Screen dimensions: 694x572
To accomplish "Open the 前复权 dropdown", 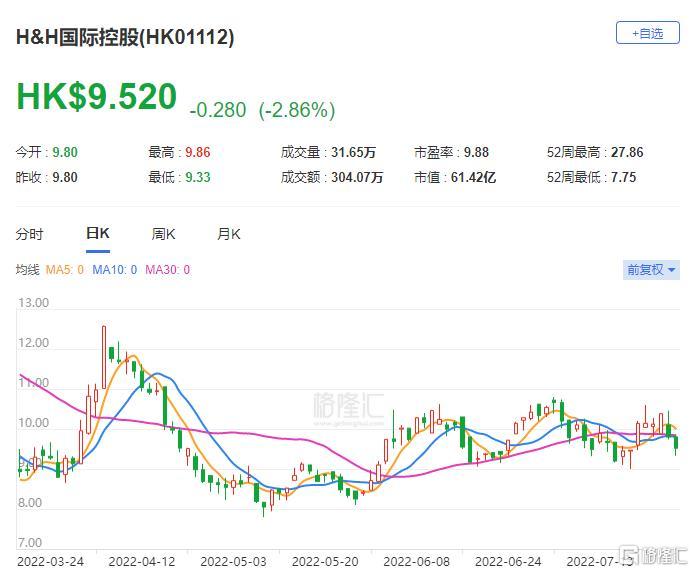I will pyautogui.click(x=651, y=269).
